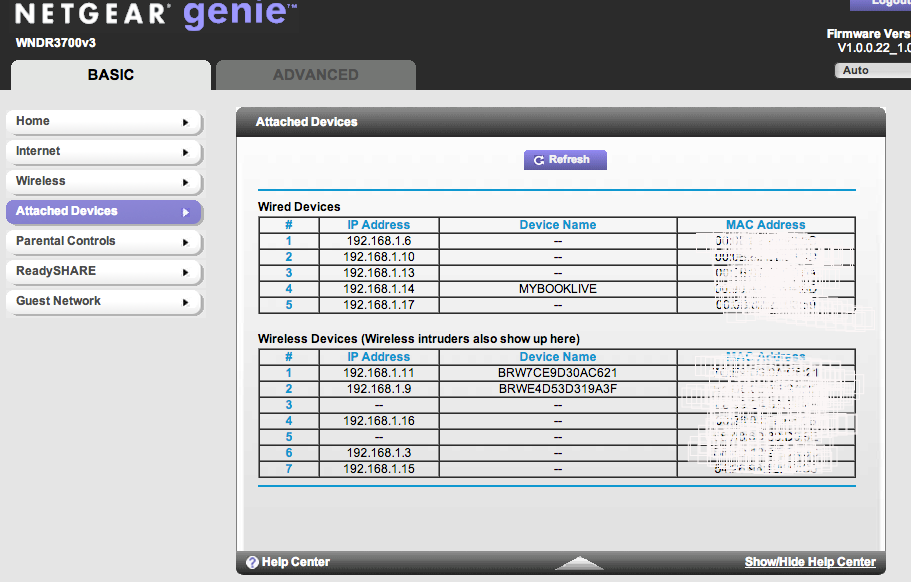The image size is (911, 582).
Task: Click the arrow icon beside Home
Action: coord(185,123)
